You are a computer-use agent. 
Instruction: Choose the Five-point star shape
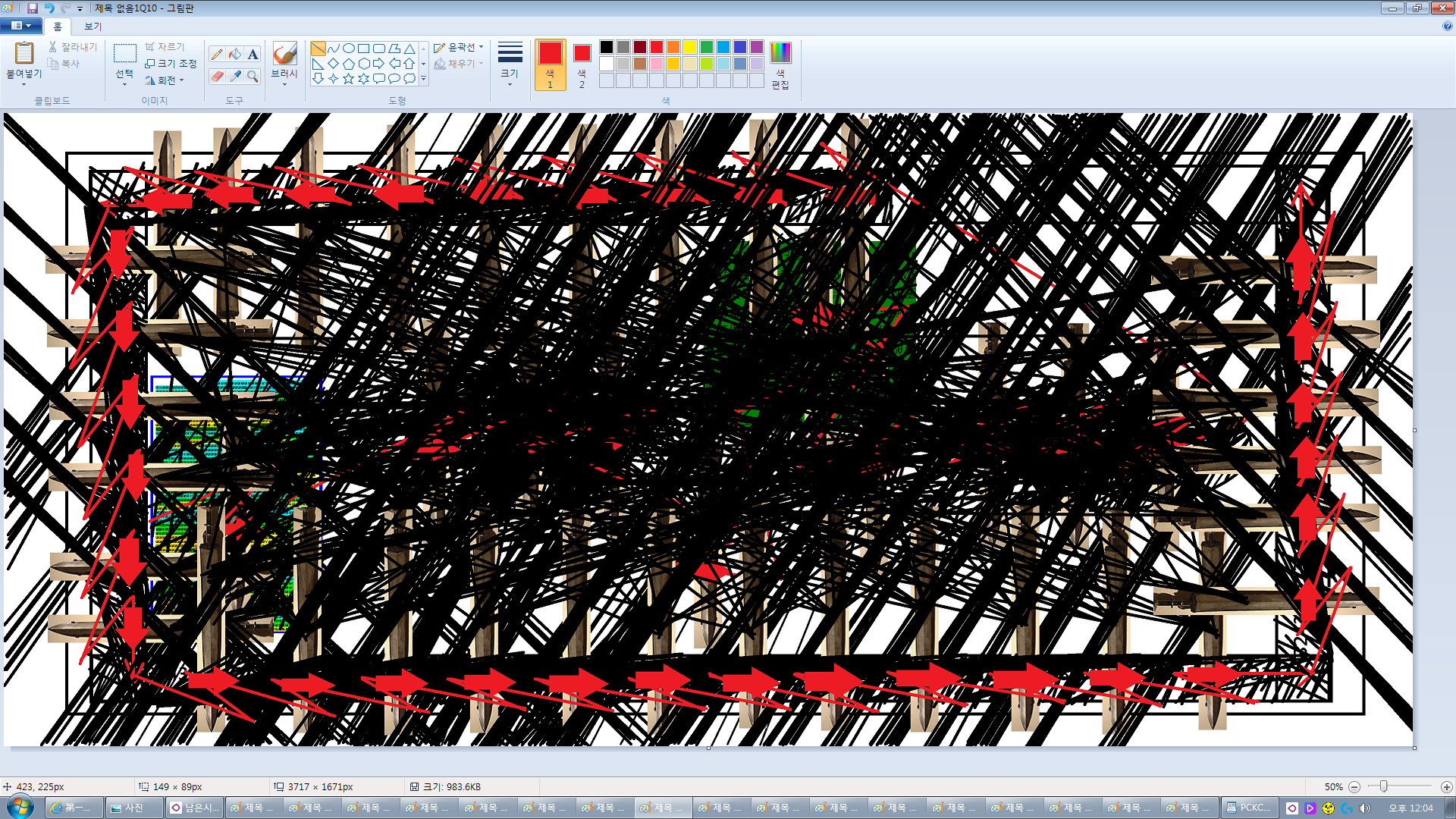(349, 78)
